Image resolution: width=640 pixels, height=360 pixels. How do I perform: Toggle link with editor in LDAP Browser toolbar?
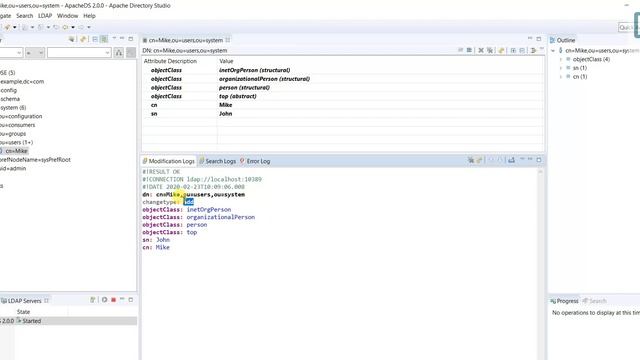(x=104, y=39)
